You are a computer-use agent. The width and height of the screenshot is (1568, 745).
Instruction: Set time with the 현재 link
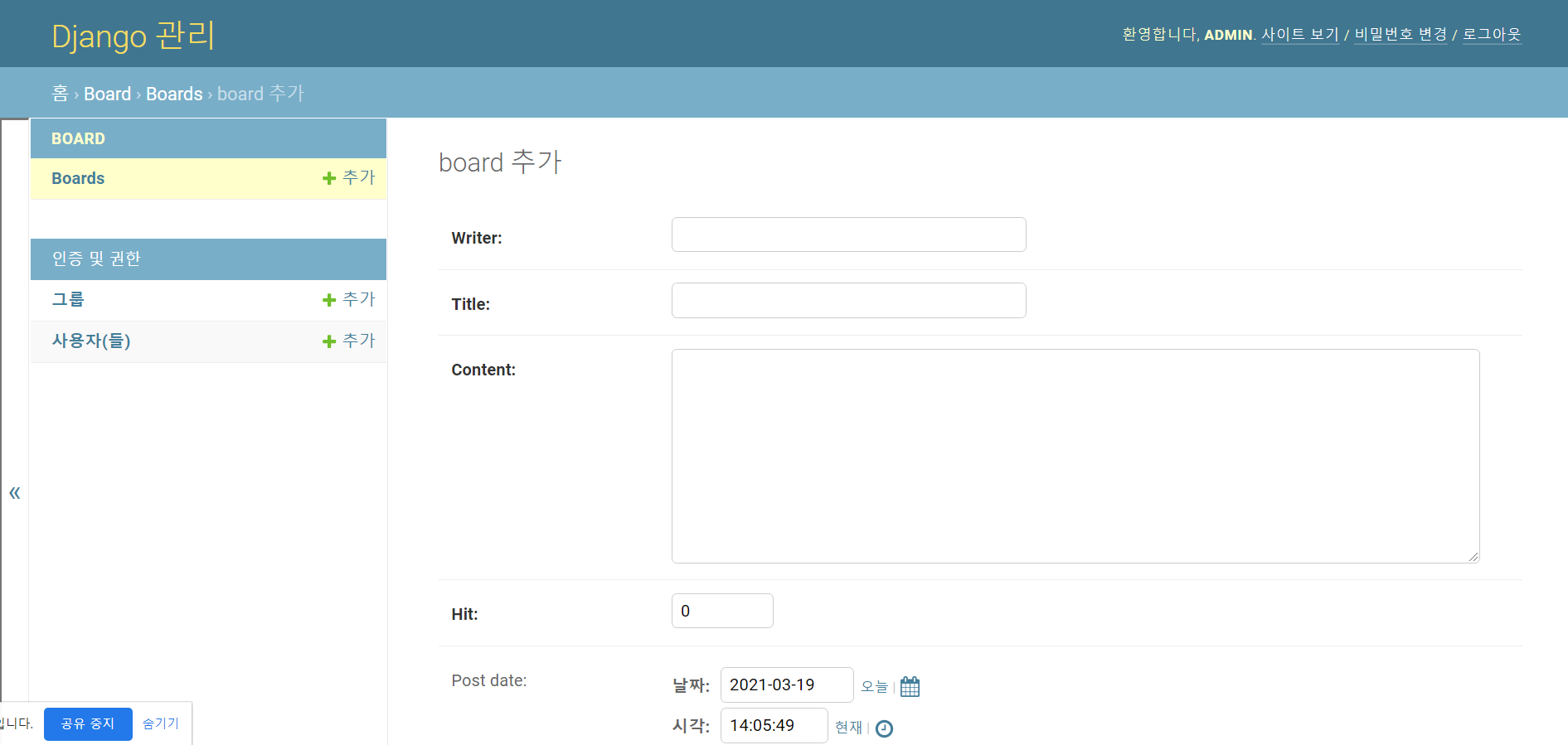tap(848, 727)
